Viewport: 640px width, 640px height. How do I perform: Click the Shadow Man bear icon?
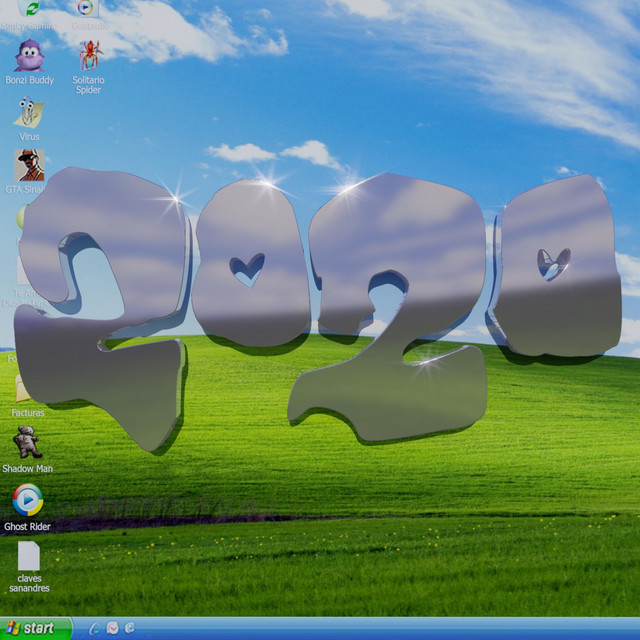[x=27, y=443]
